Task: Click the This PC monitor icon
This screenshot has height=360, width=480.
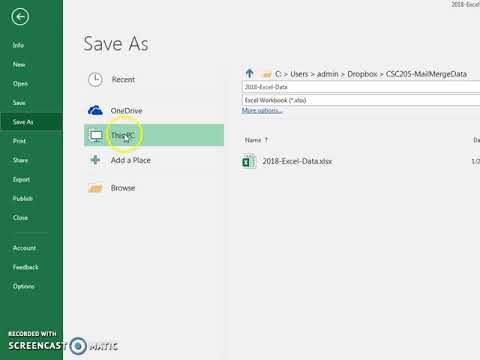Action: (96, 136)
